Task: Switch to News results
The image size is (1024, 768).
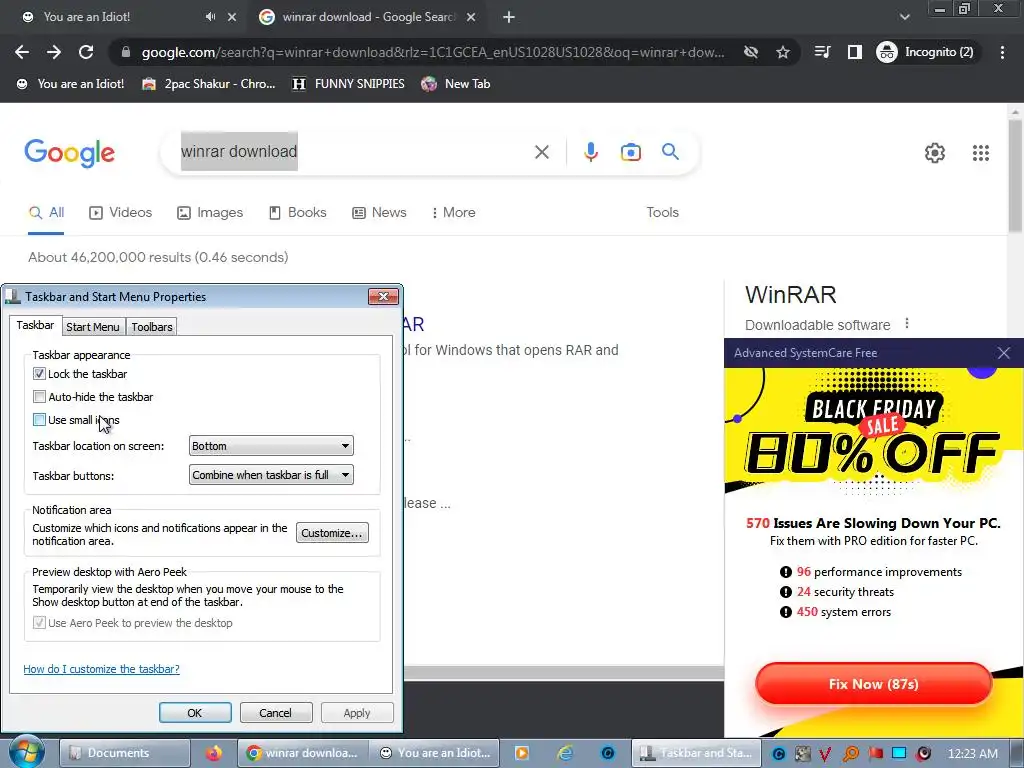Action: click(x=379, y=213)
